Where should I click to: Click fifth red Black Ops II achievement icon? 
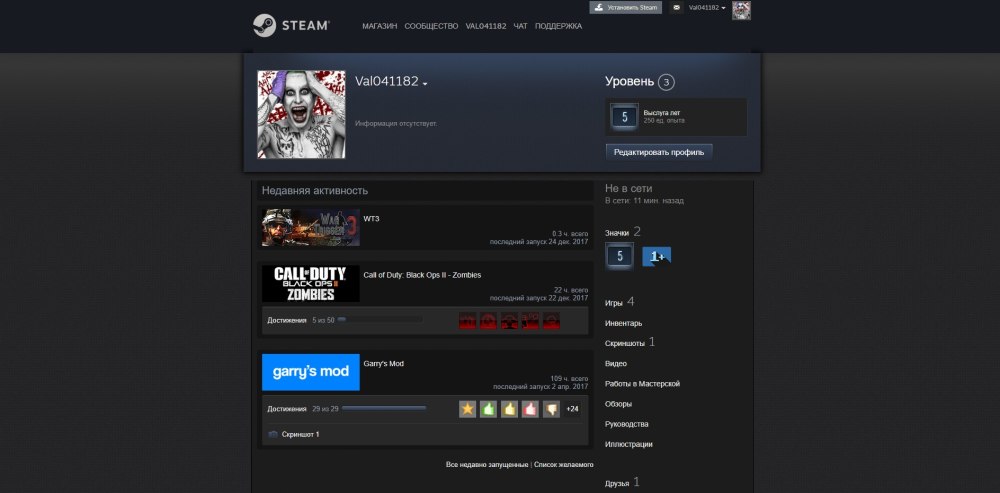coord(551,320)
